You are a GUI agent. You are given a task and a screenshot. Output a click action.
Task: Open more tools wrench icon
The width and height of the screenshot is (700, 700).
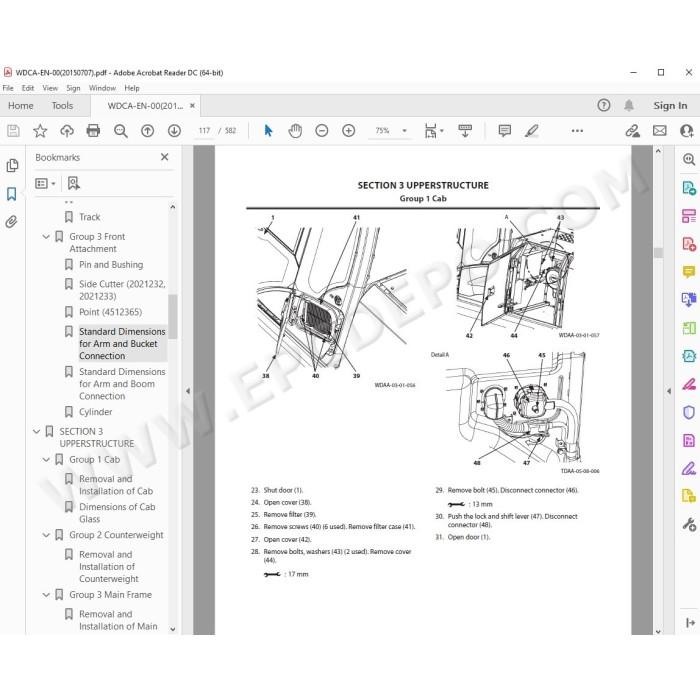[x=689, y=524]
